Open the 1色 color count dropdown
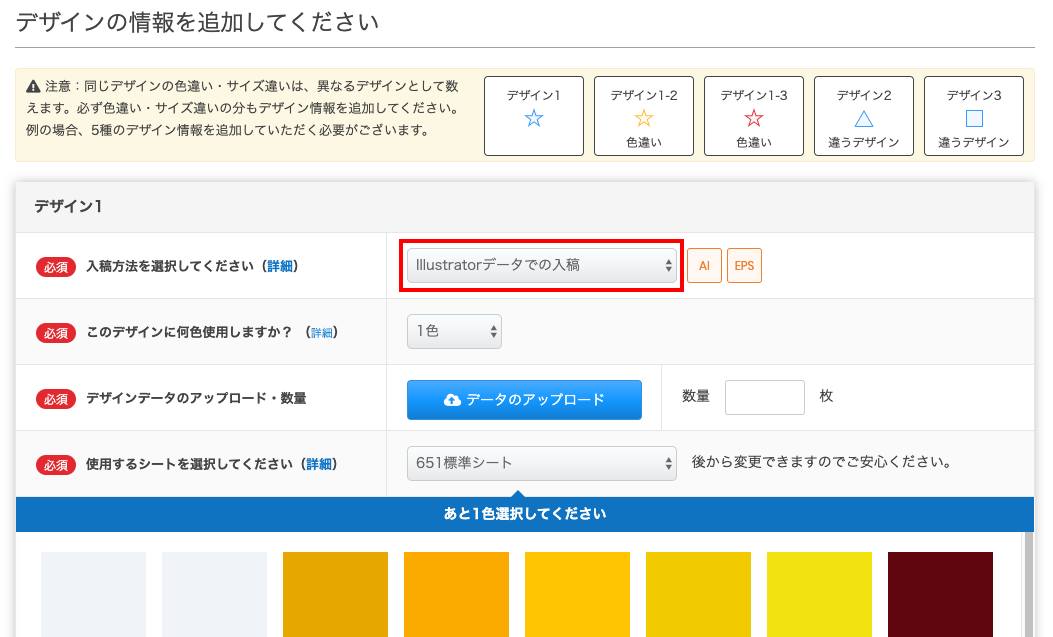1053x637 pixels. point(454,331)
